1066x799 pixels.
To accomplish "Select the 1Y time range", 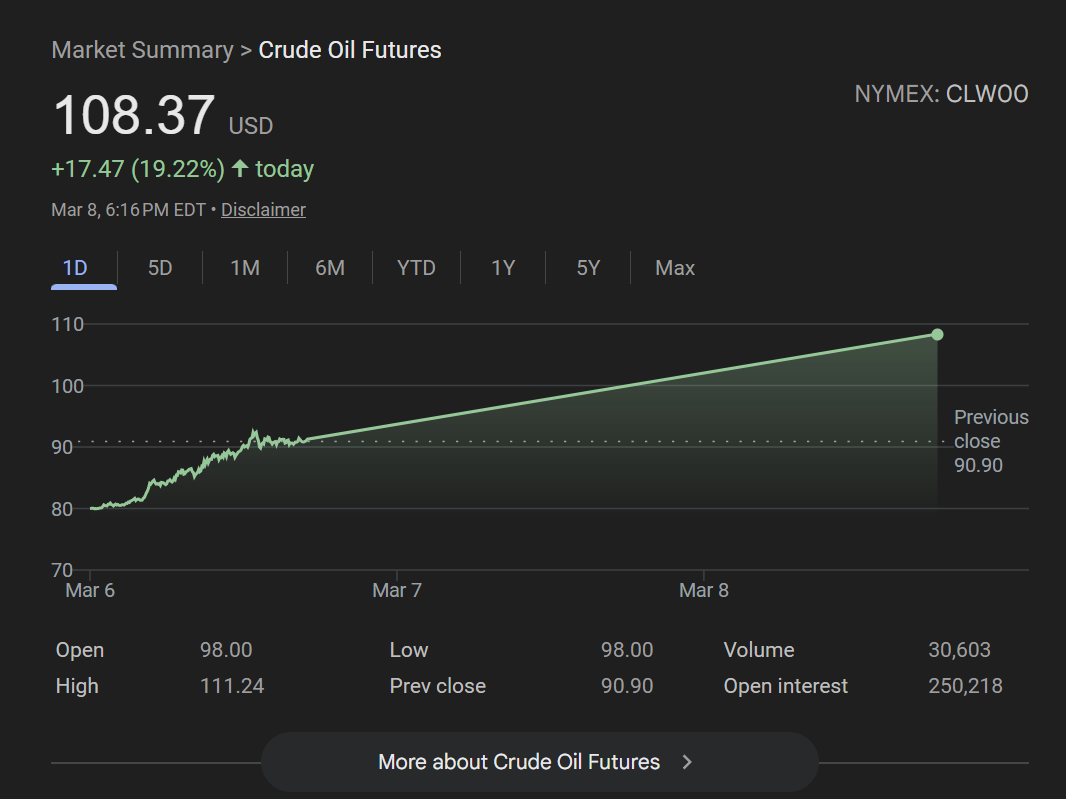I will click(x=503, y=268).
